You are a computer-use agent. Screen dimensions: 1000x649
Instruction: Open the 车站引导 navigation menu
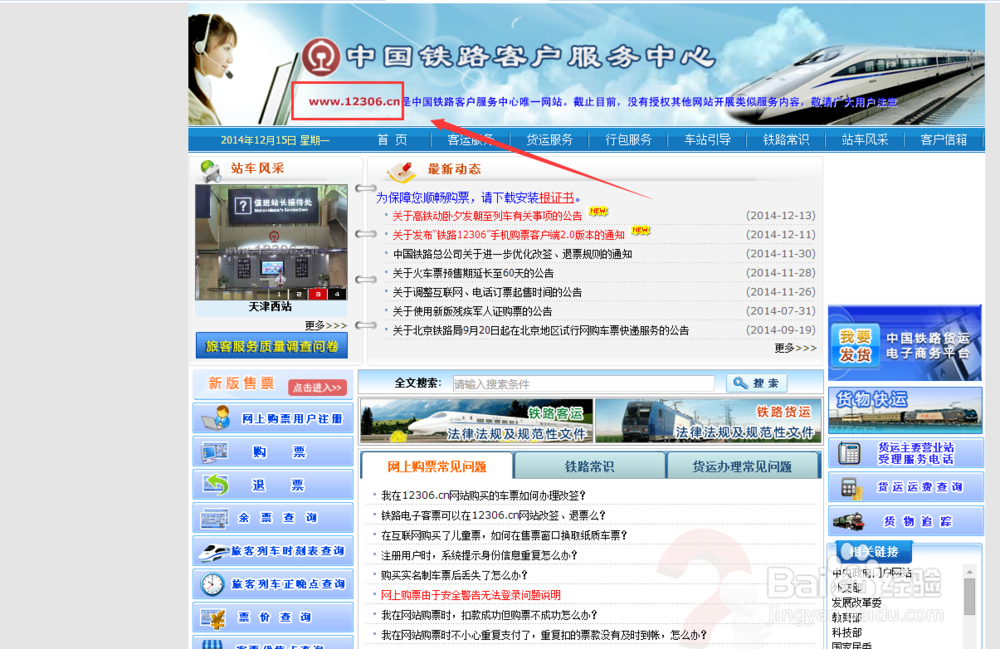pyautogui.click(x=707, y=140)
